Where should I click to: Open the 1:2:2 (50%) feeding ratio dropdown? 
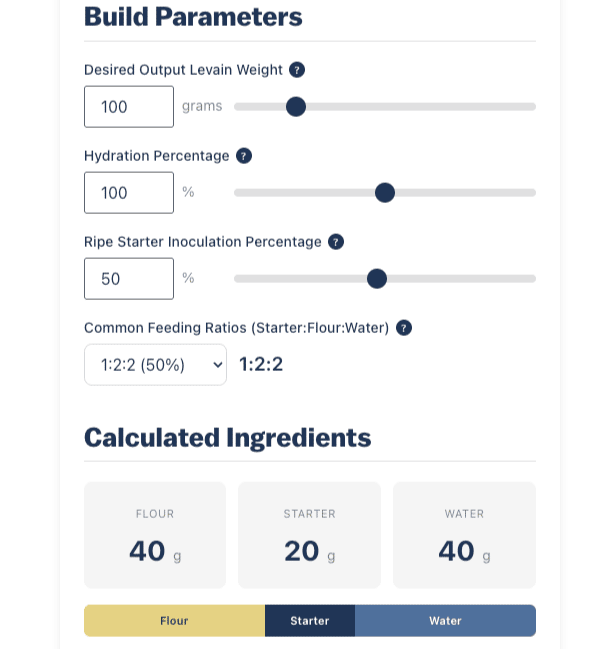point(155,365)
